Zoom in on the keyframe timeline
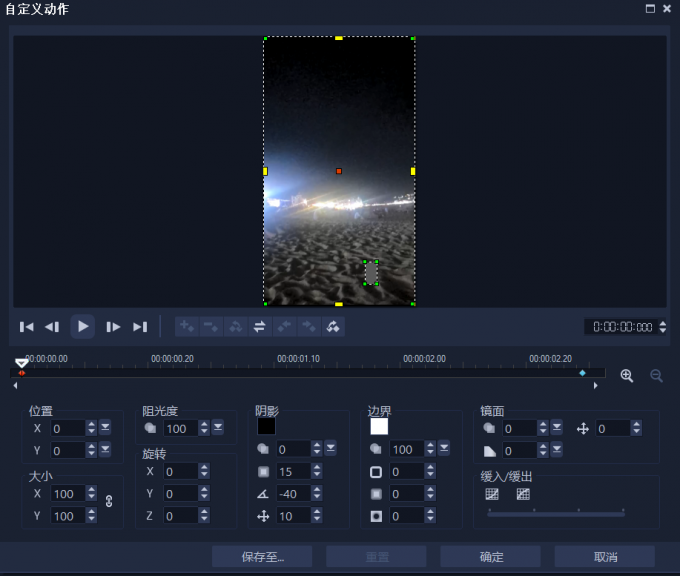Viewport: 680px width, 576px height. 627,375
